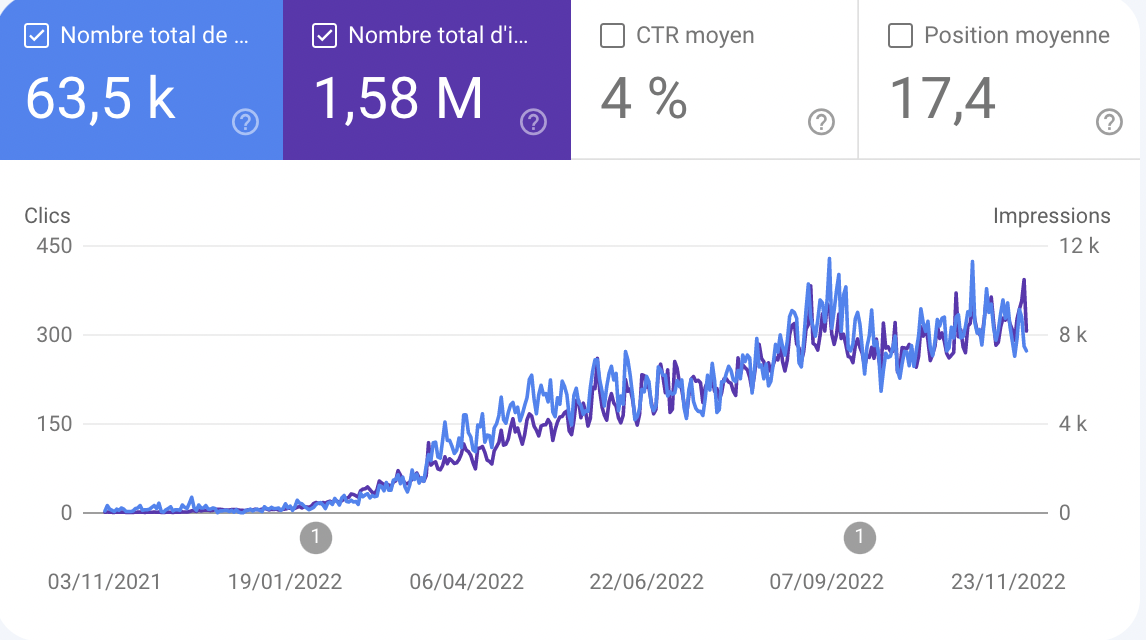Click the 63,5 k clicks value

(x=100, y=99)
